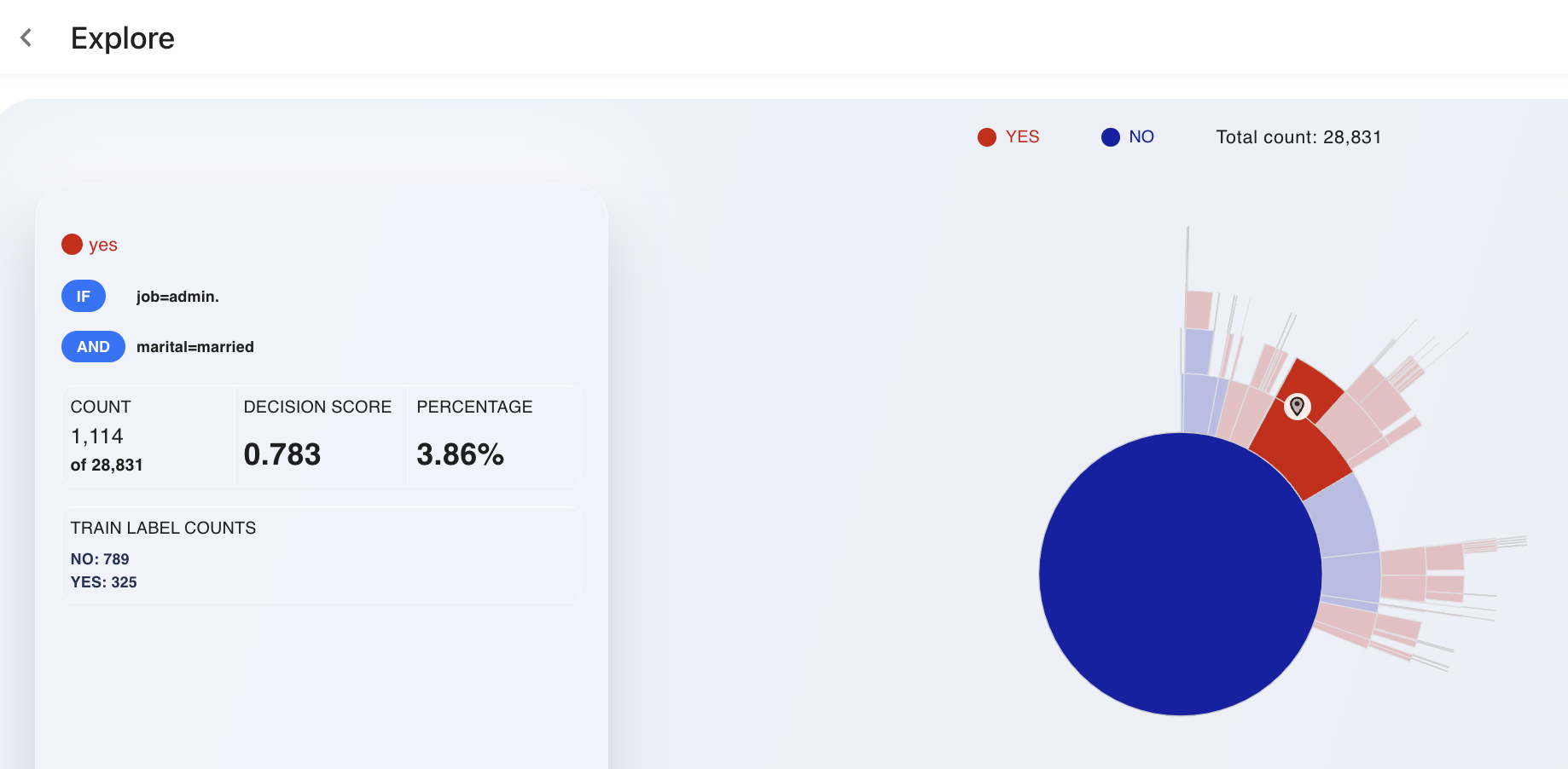1568x769 pixels.
Task: Click the Count 1,114 value
Action: click(97, 437)
